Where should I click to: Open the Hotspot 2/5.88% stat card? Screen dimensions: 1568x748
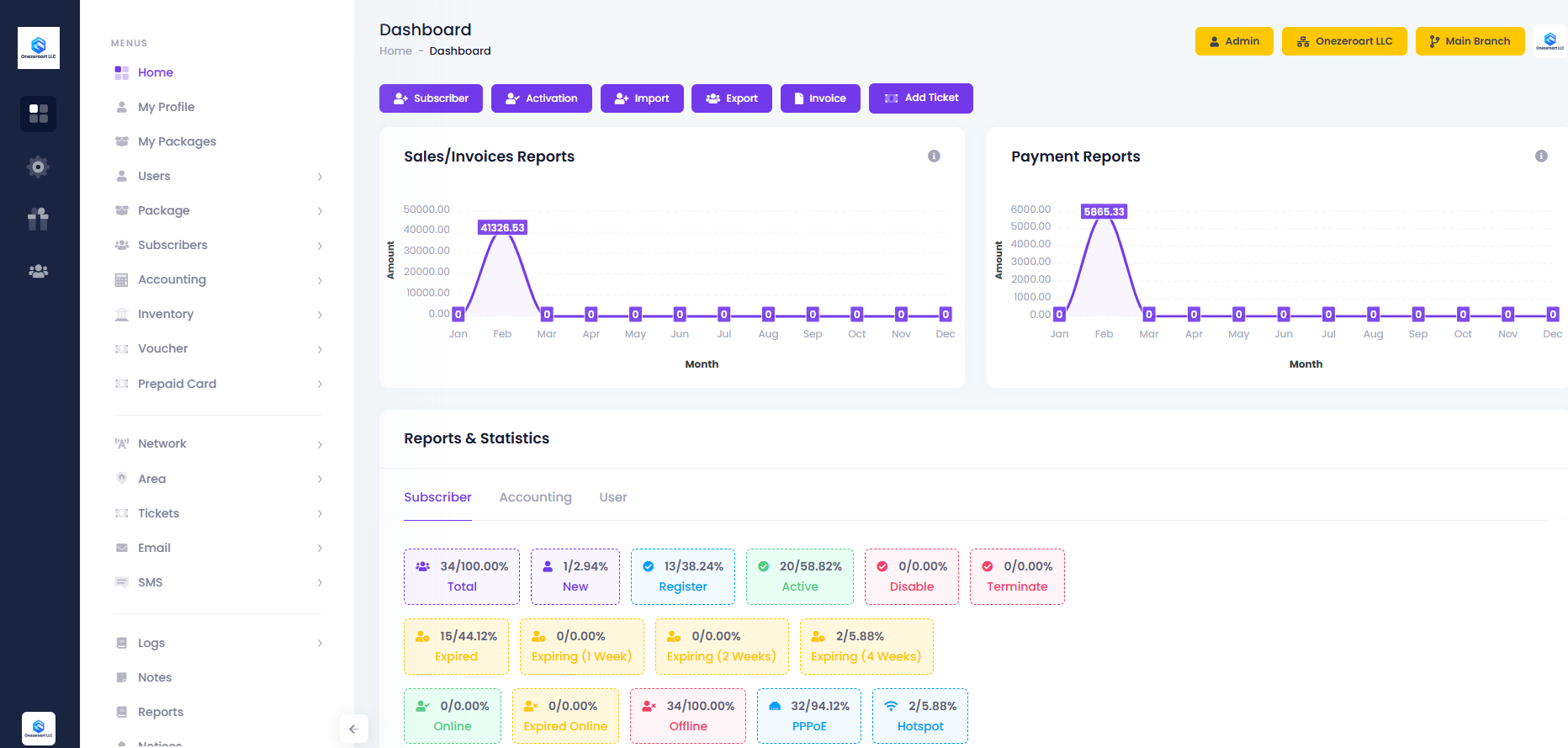920,716
